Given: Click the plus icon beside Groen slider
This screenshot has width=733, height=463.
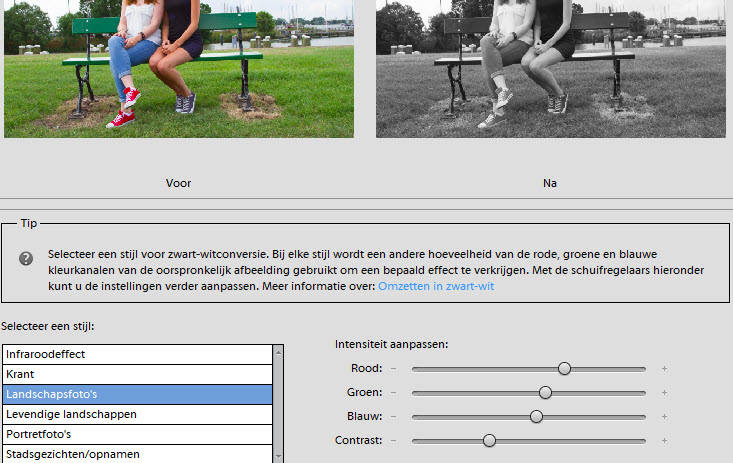Looking at the screenshot, I should coord(664,392).
